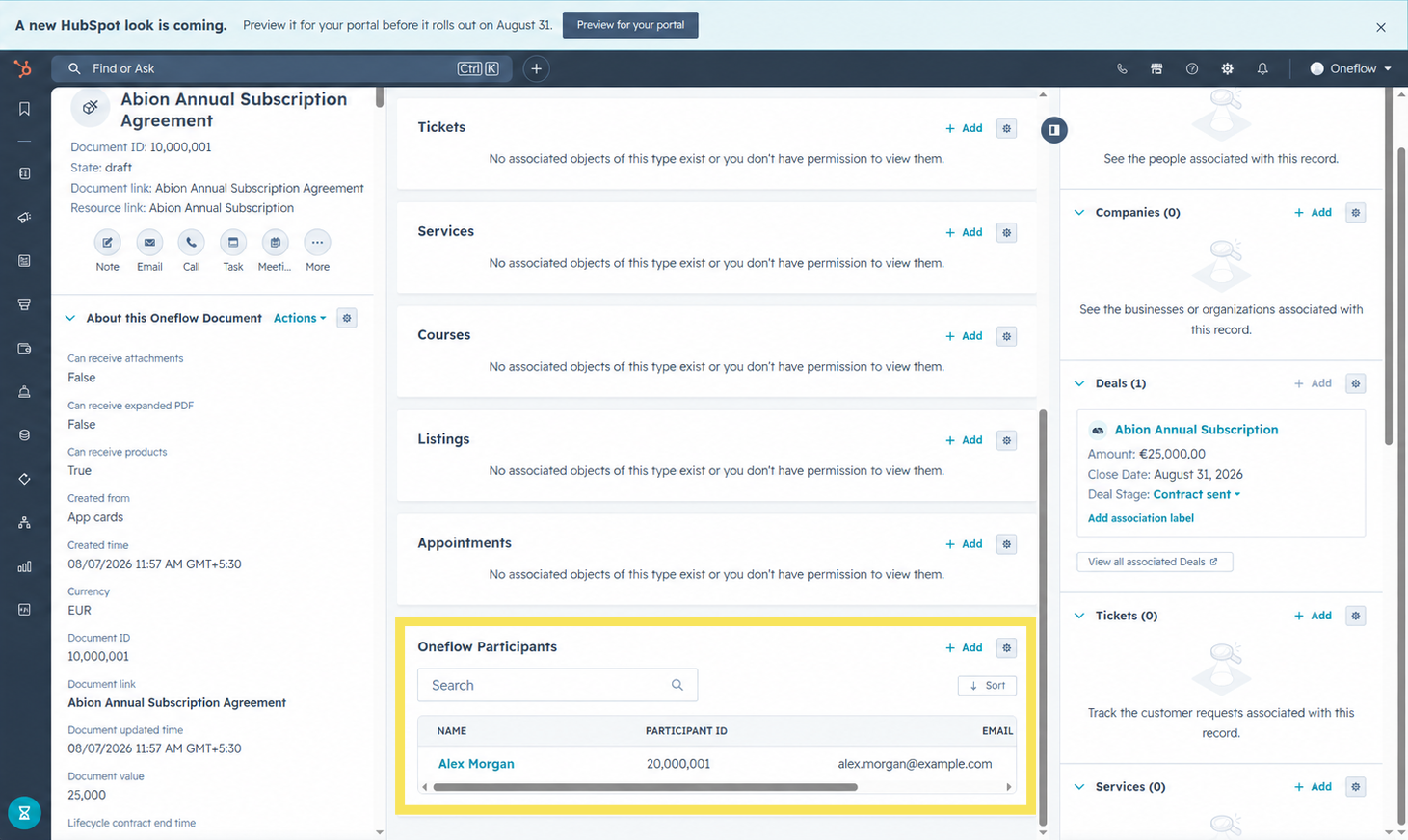Click the Created from value App cards

coord(95,517)
